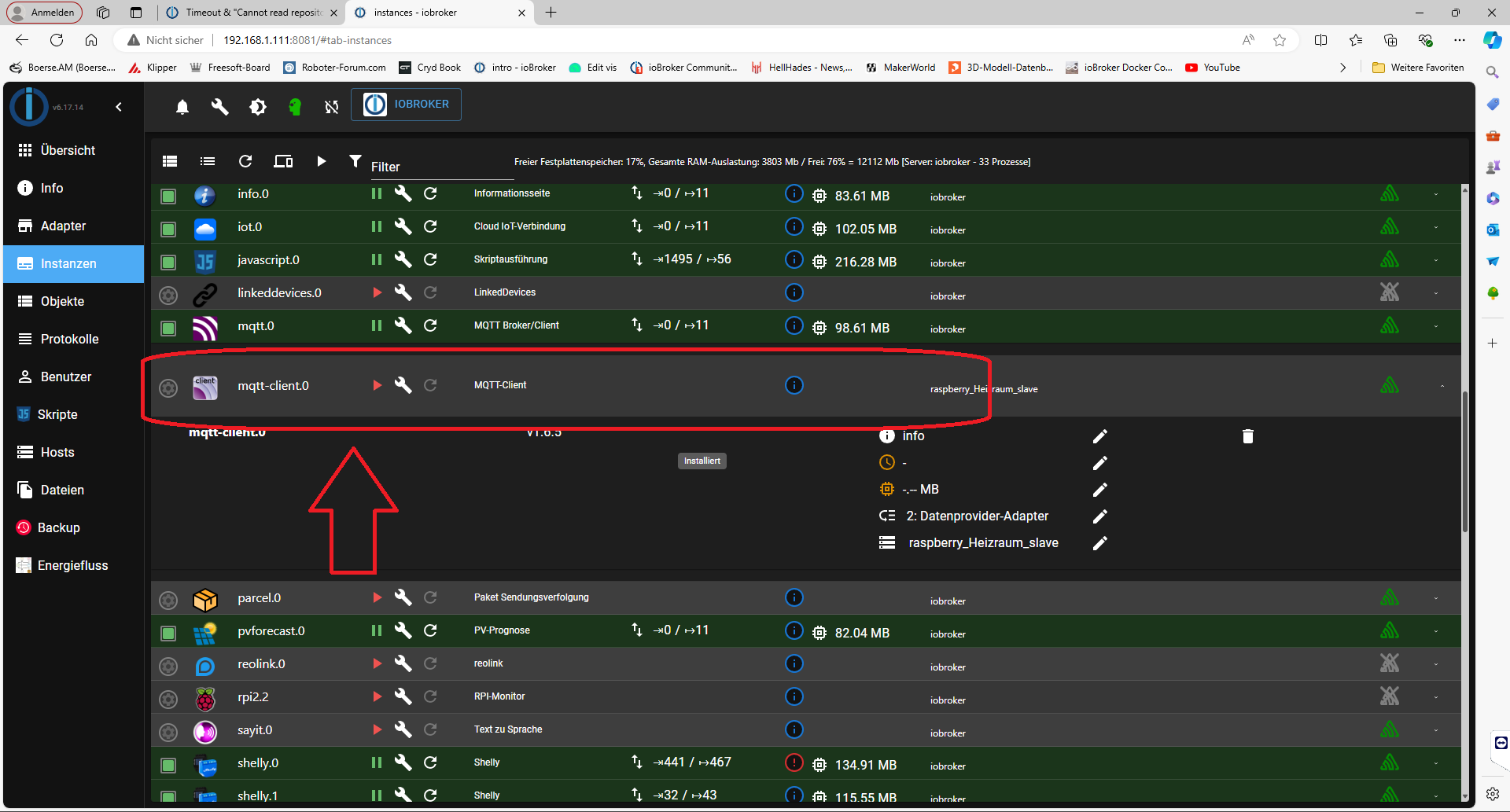
Task: Start the parcel.0 instance
Action: coord(377,597)
